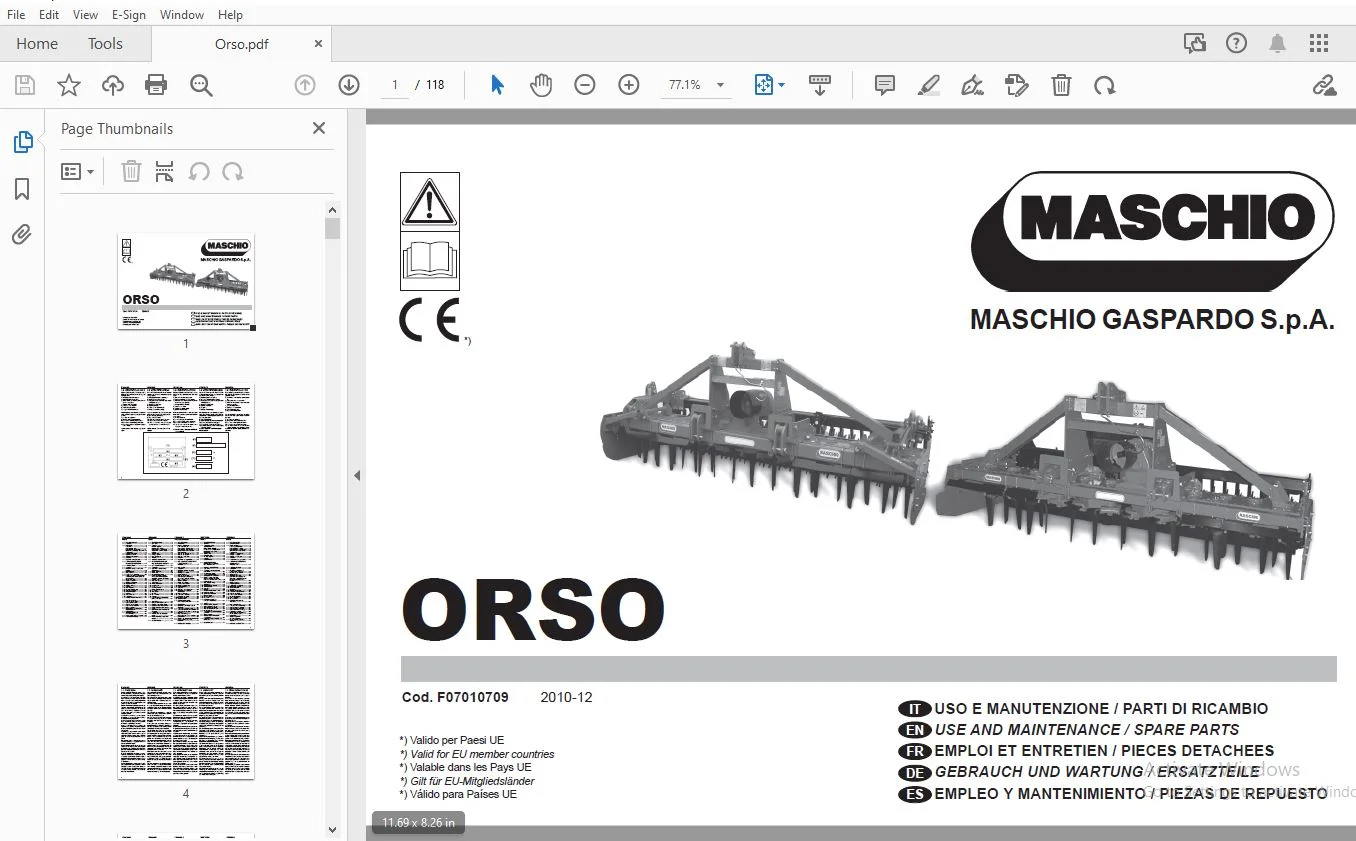The width and height of the screenshot is (1356, 841).
Task: Rotate thumbnail page counterclockwise
Action: click(199, 172)
